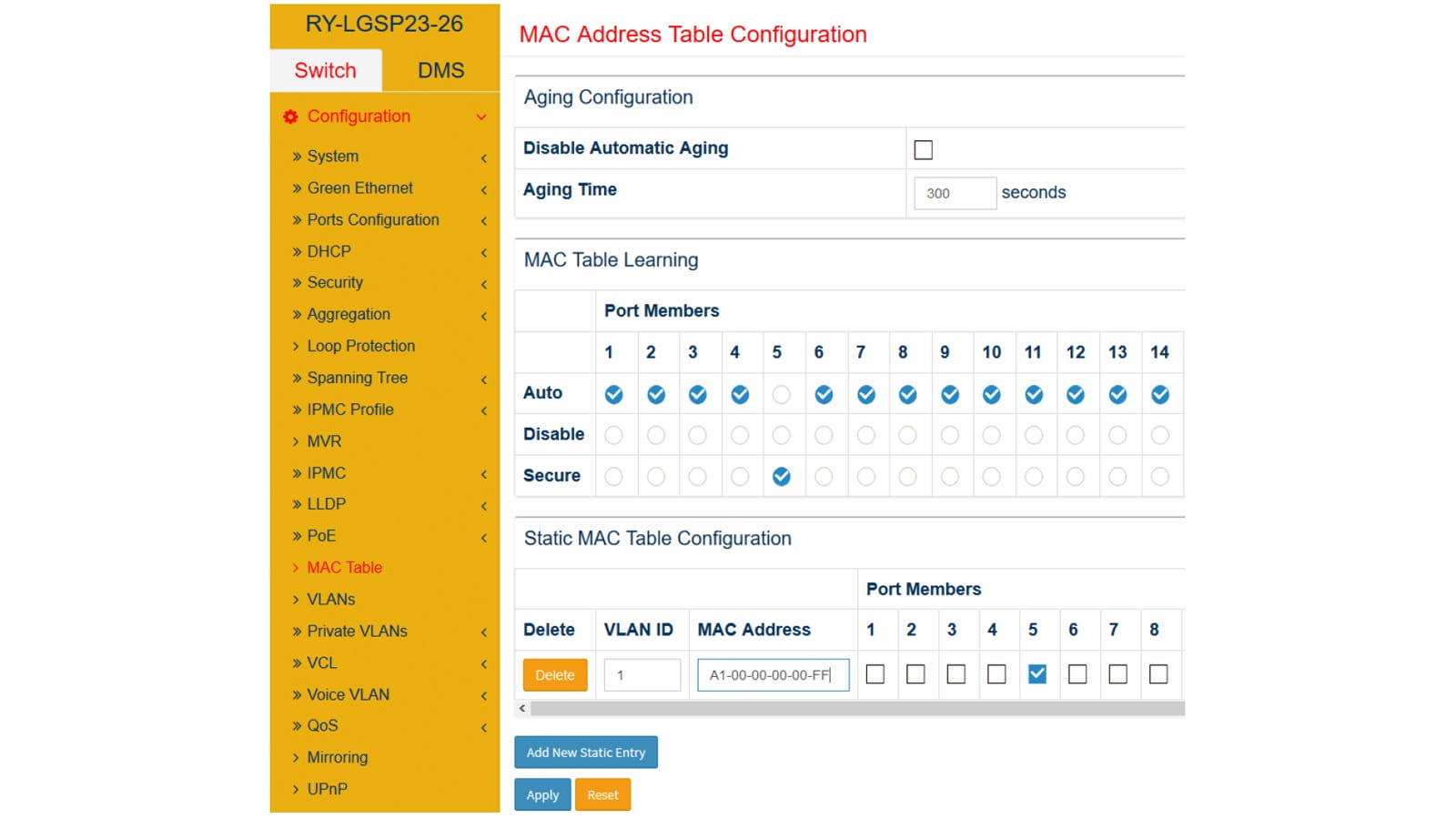Image resolution: width=1456 pixels, height=819 pixels.
Task: Click the arrow icon beside Mirroring
Action: point(296,758)
